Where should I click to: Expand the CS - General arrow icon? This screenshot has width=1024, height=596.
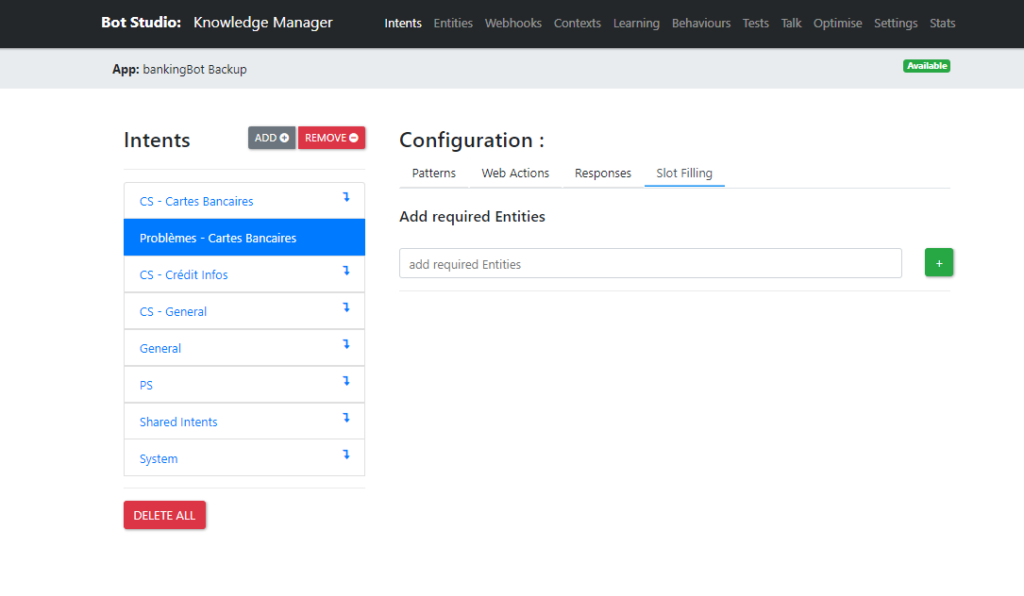346,307
